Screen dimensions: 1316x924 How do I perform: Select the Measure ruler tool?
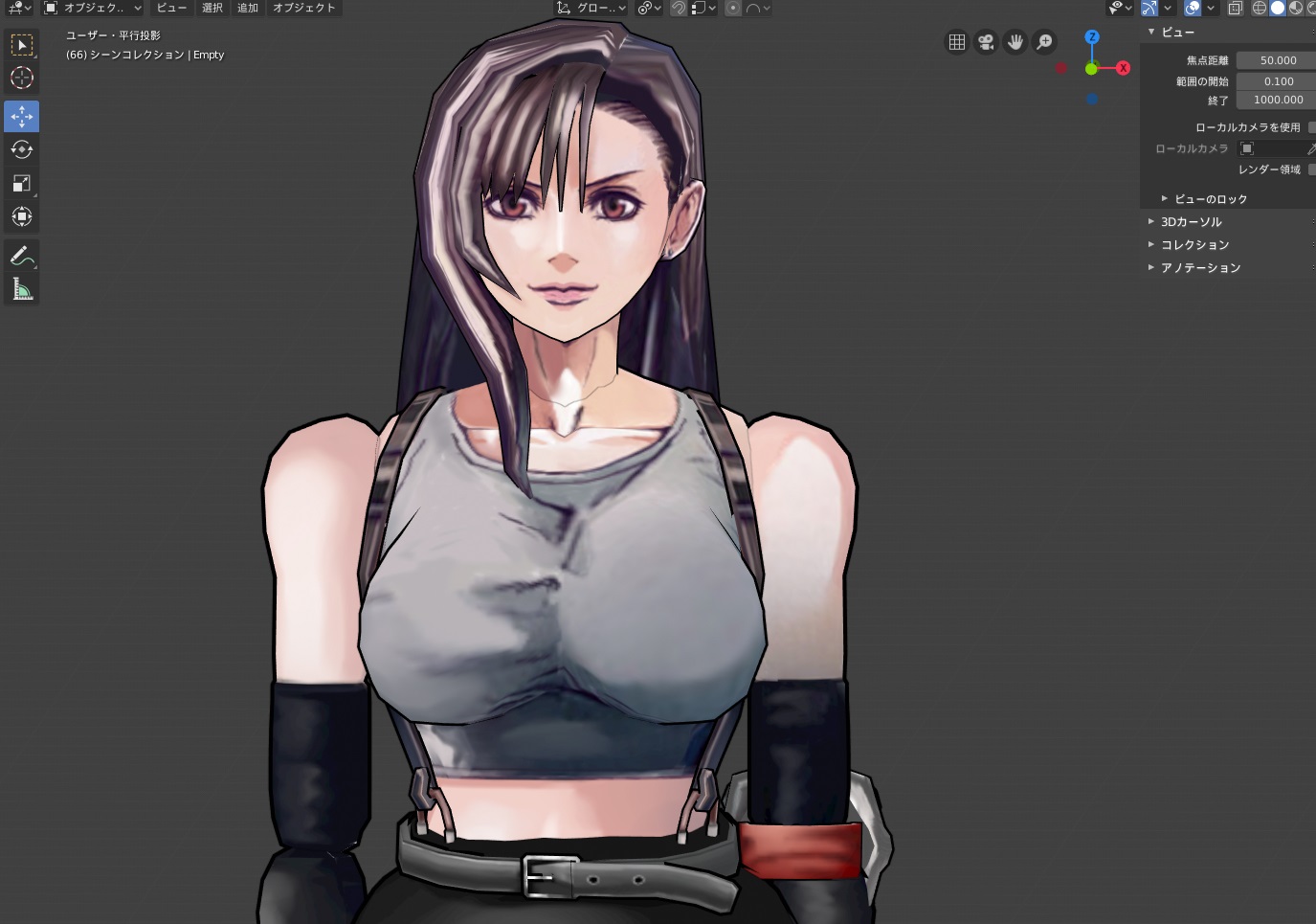21,289
